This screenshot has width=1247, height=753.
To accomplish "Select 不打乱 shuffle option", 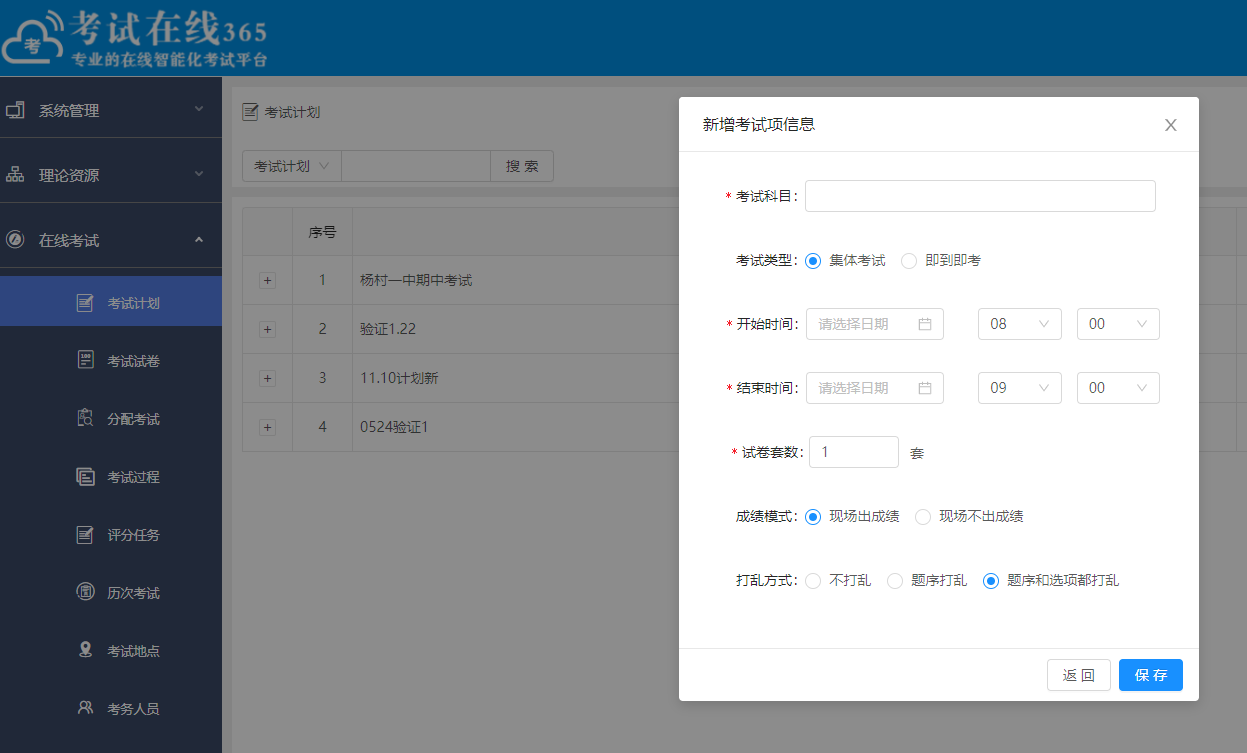I will tap(813, 581).
